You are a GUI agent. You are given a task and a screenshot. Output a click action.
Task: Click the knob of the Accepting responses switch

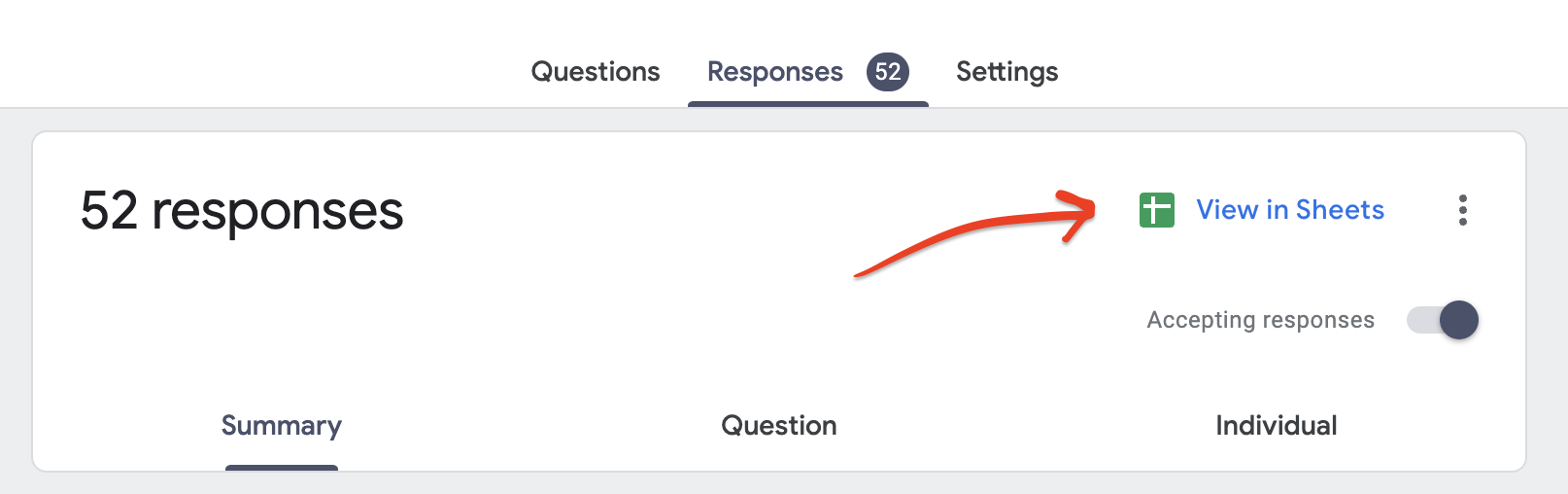[1458, 320]
